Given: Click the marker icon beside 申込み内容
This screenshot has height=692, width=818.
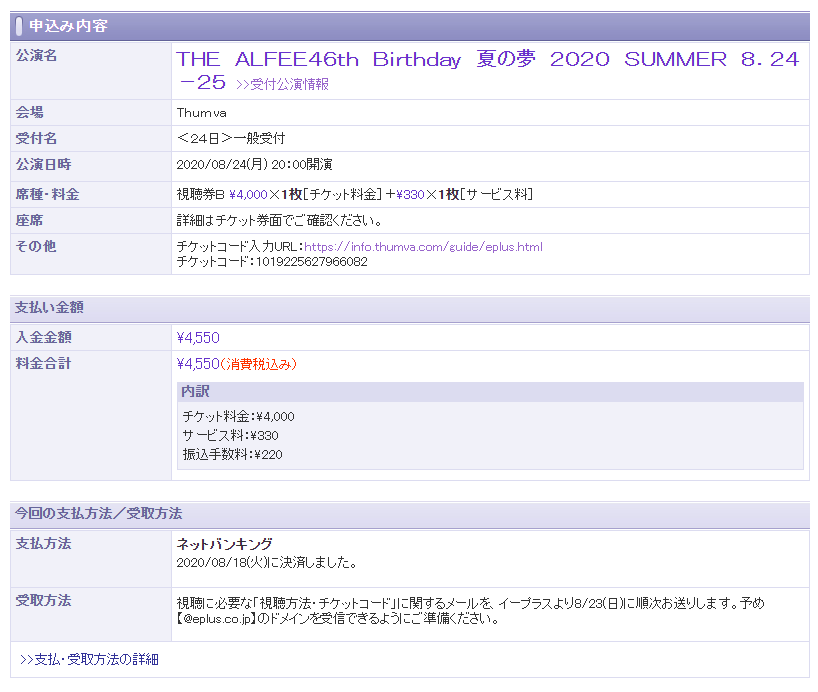Looking at the screenshot, I should pos(19,26).
